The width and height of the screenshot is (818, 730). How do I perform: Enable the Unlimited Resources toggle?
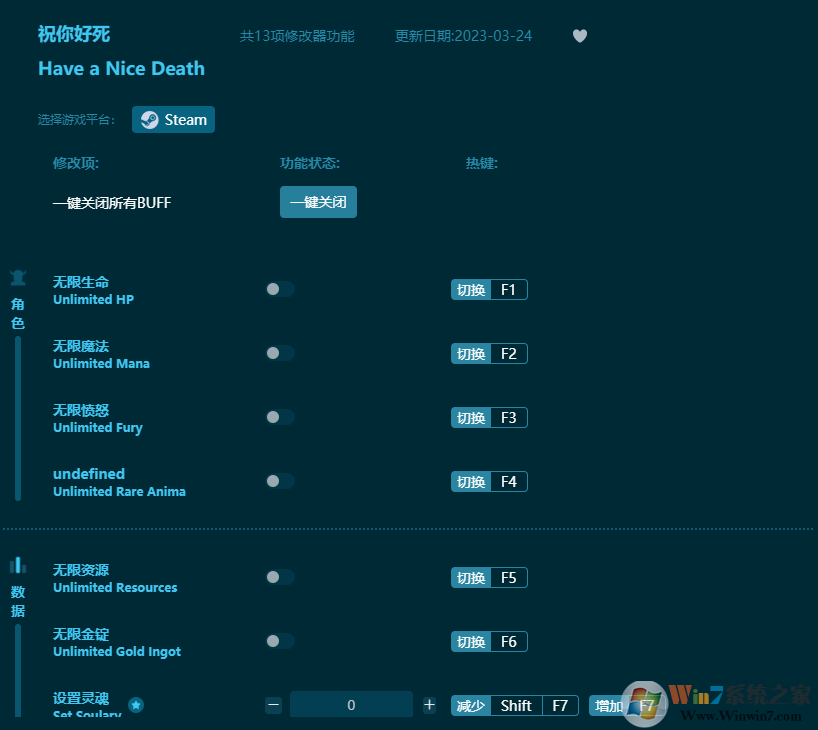[x=280, y=577]
